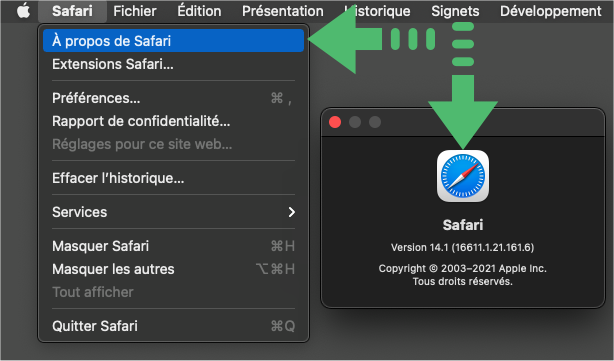
Task: Select Effacer l'historique…
Action: click(x=173, y=178)
